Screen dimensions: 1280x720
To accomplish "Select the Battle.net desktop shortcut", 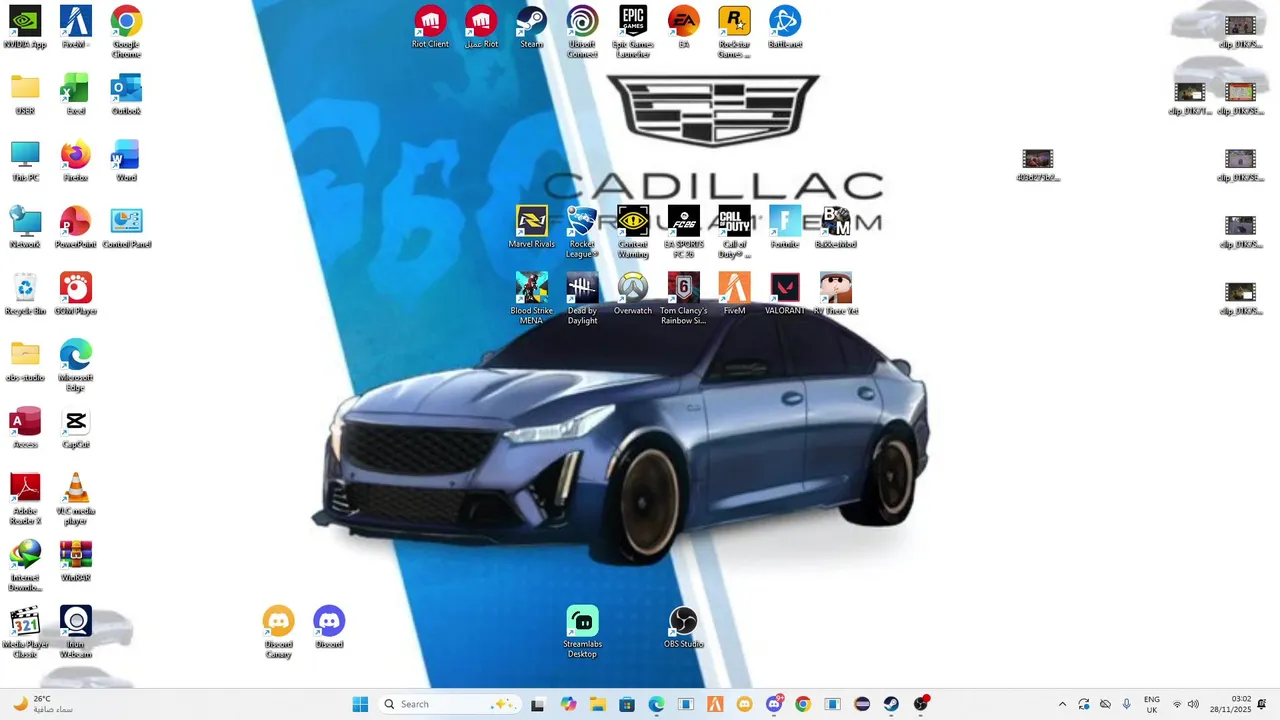I will click(785, 28).
